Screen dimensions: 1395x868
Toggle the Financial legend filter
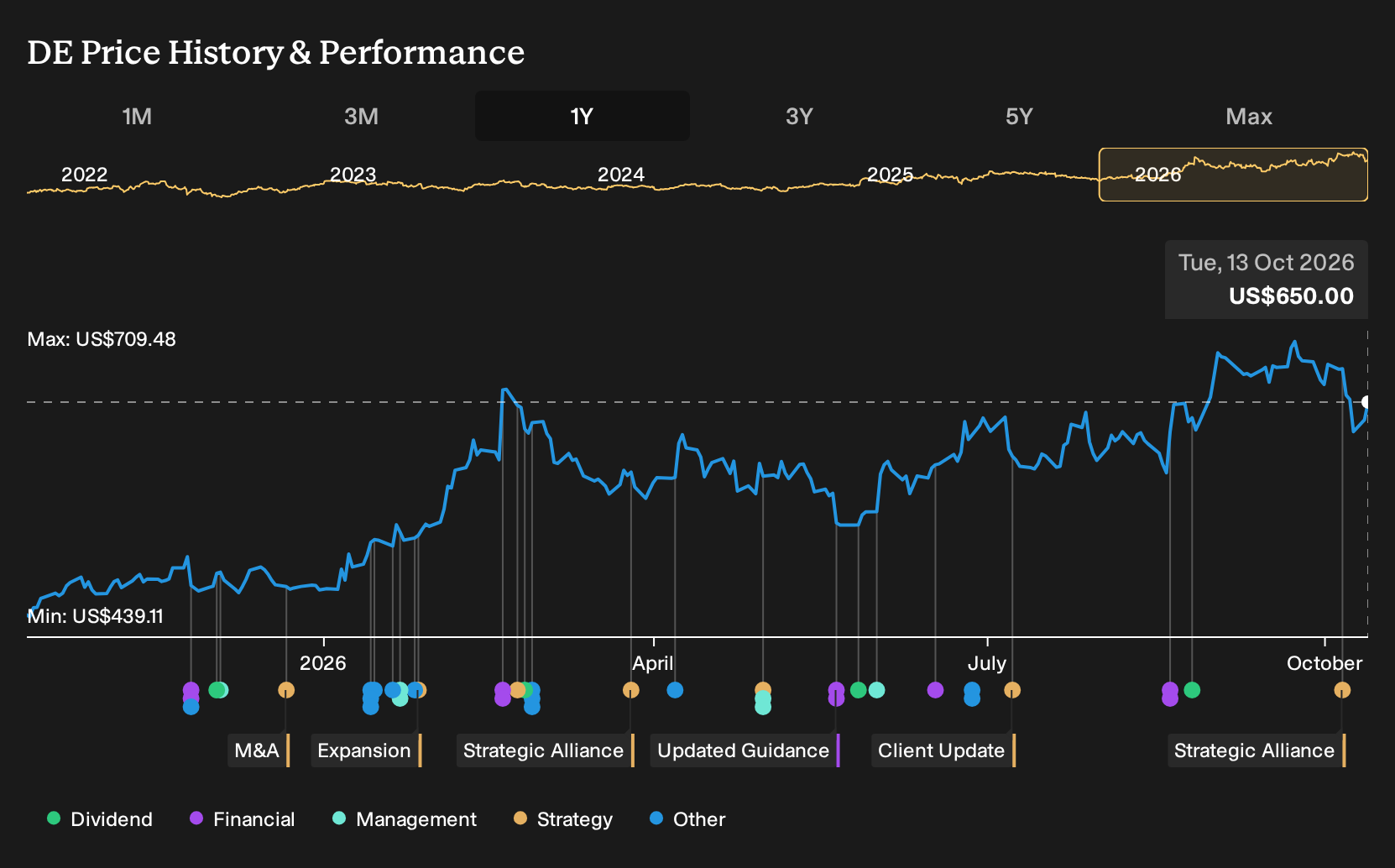(243, 819)
